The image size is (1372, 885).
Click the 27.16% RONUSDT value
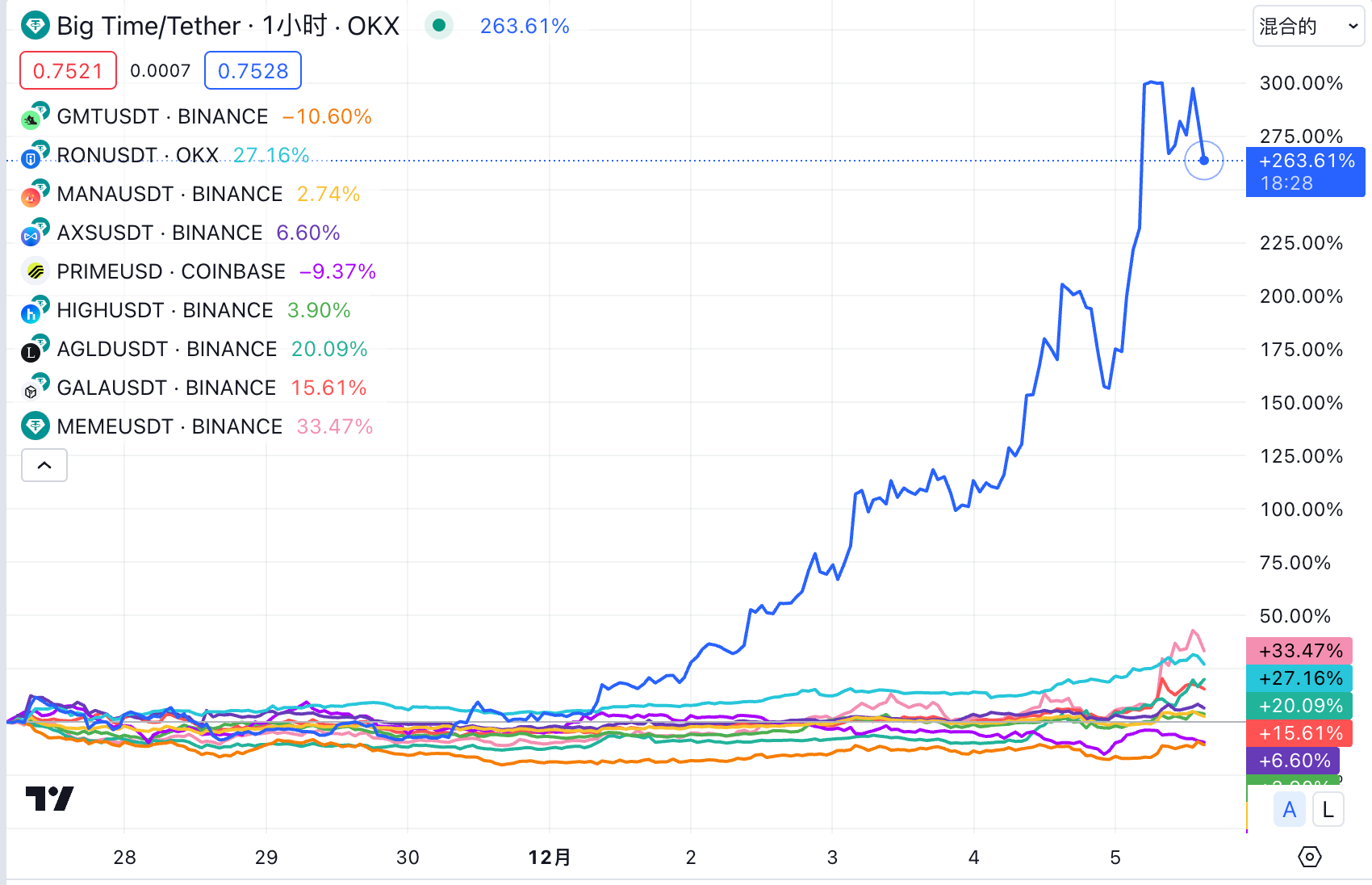pos(271,155)
